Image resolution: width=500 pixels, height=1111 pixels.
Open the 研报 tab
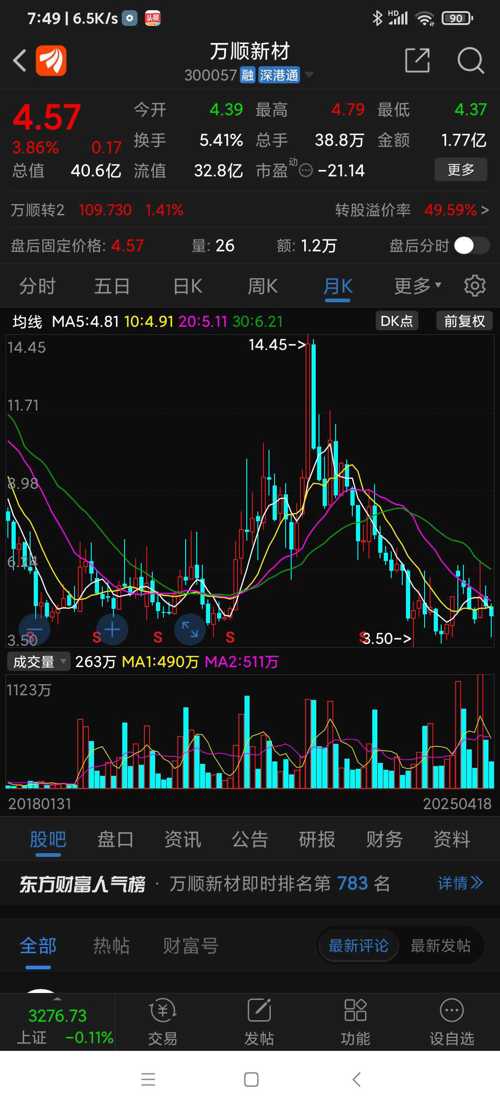point(317,840)
